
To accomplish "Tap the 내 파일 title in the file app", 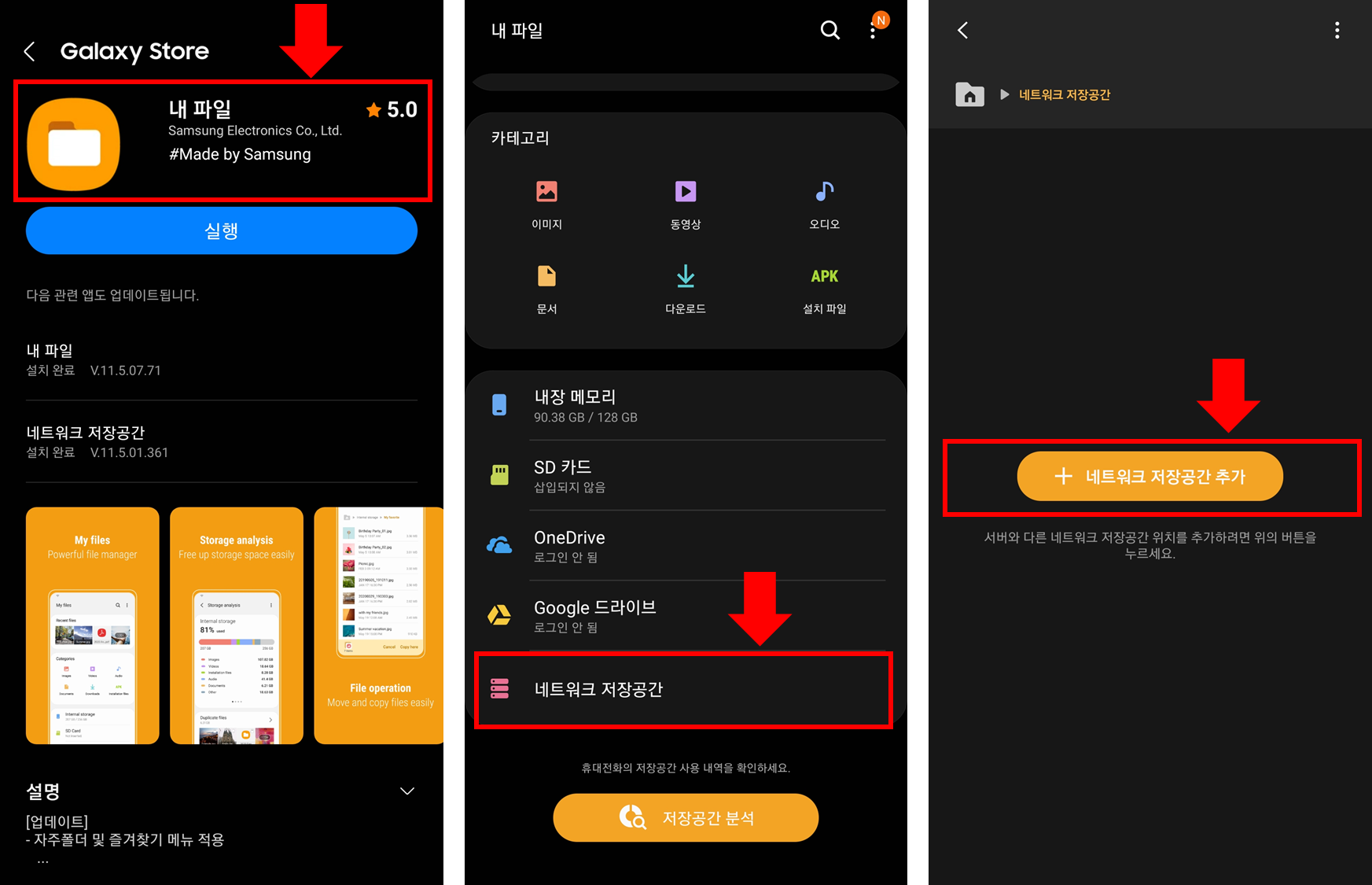I will pos(517,31).
